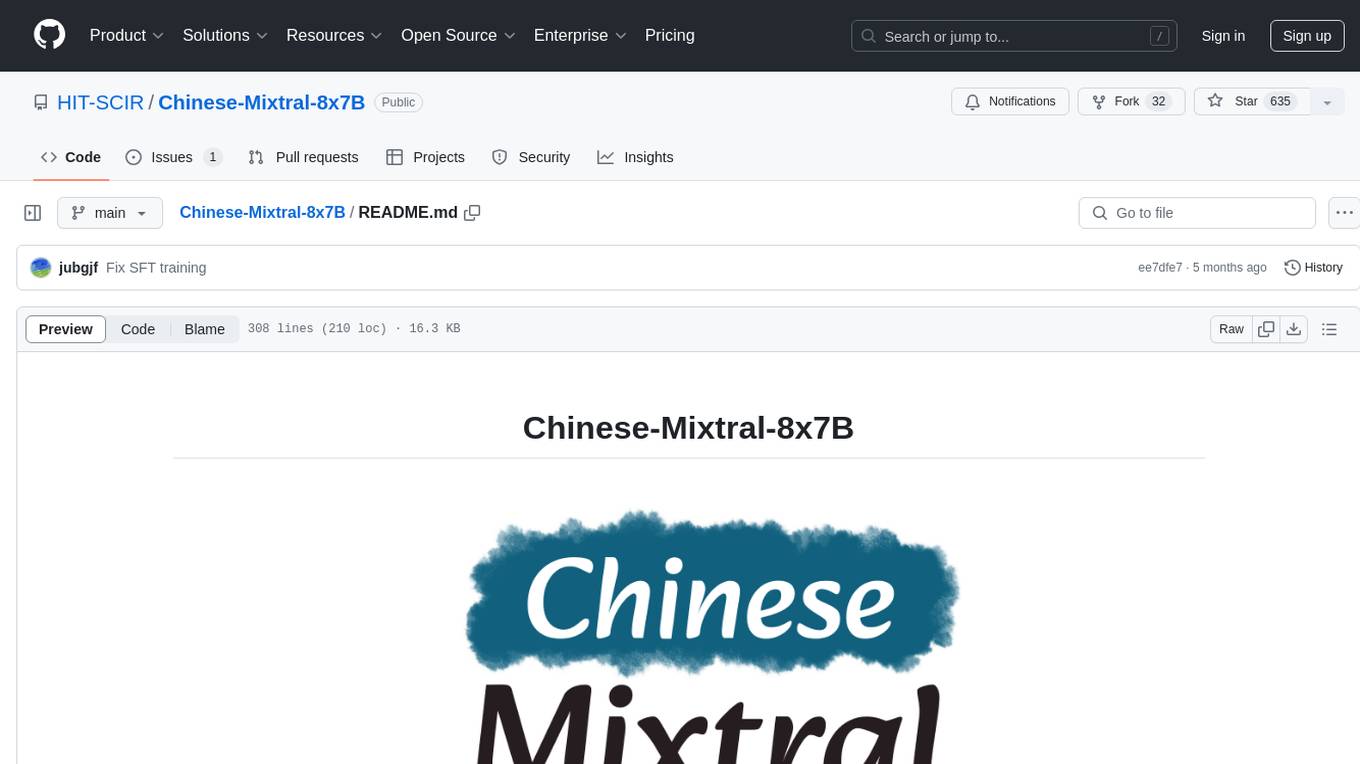Open the README outline list
Image resolution: width=1360 pixels, height=764 pixels.
click(1329, 329)
